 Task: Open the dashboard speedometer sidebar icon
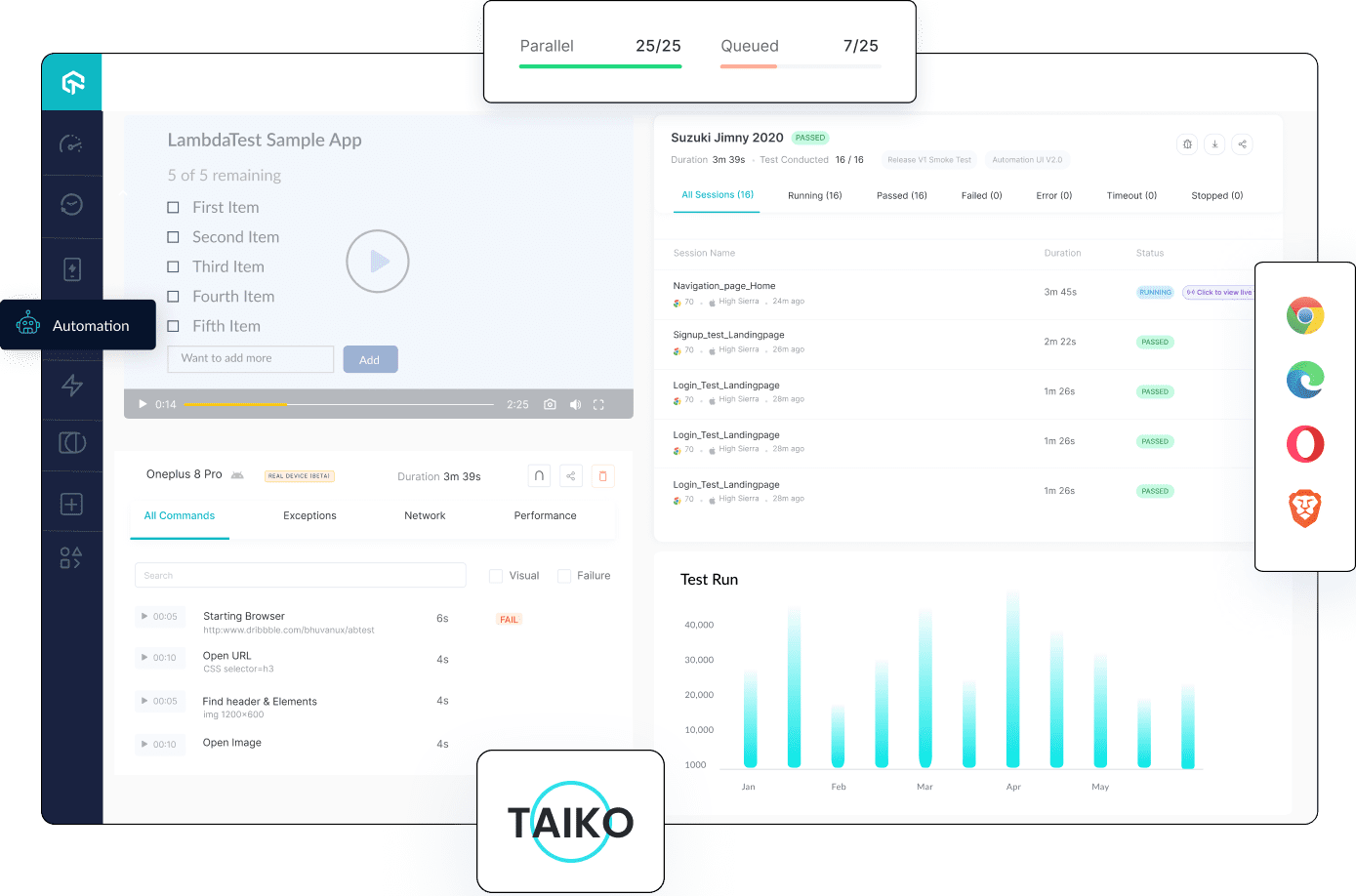pos(71,144)
